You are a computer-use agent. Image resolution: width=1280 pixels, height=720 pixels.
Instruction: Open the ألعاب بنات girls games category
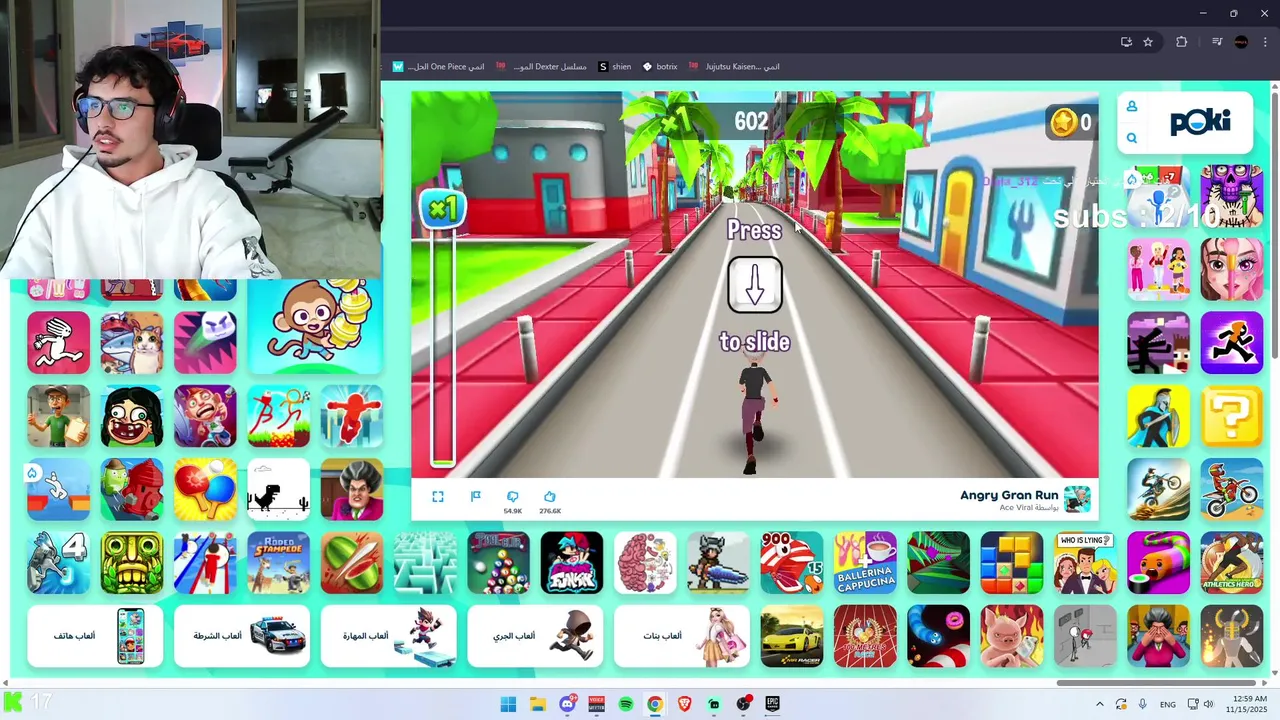(x=682, y=636)
